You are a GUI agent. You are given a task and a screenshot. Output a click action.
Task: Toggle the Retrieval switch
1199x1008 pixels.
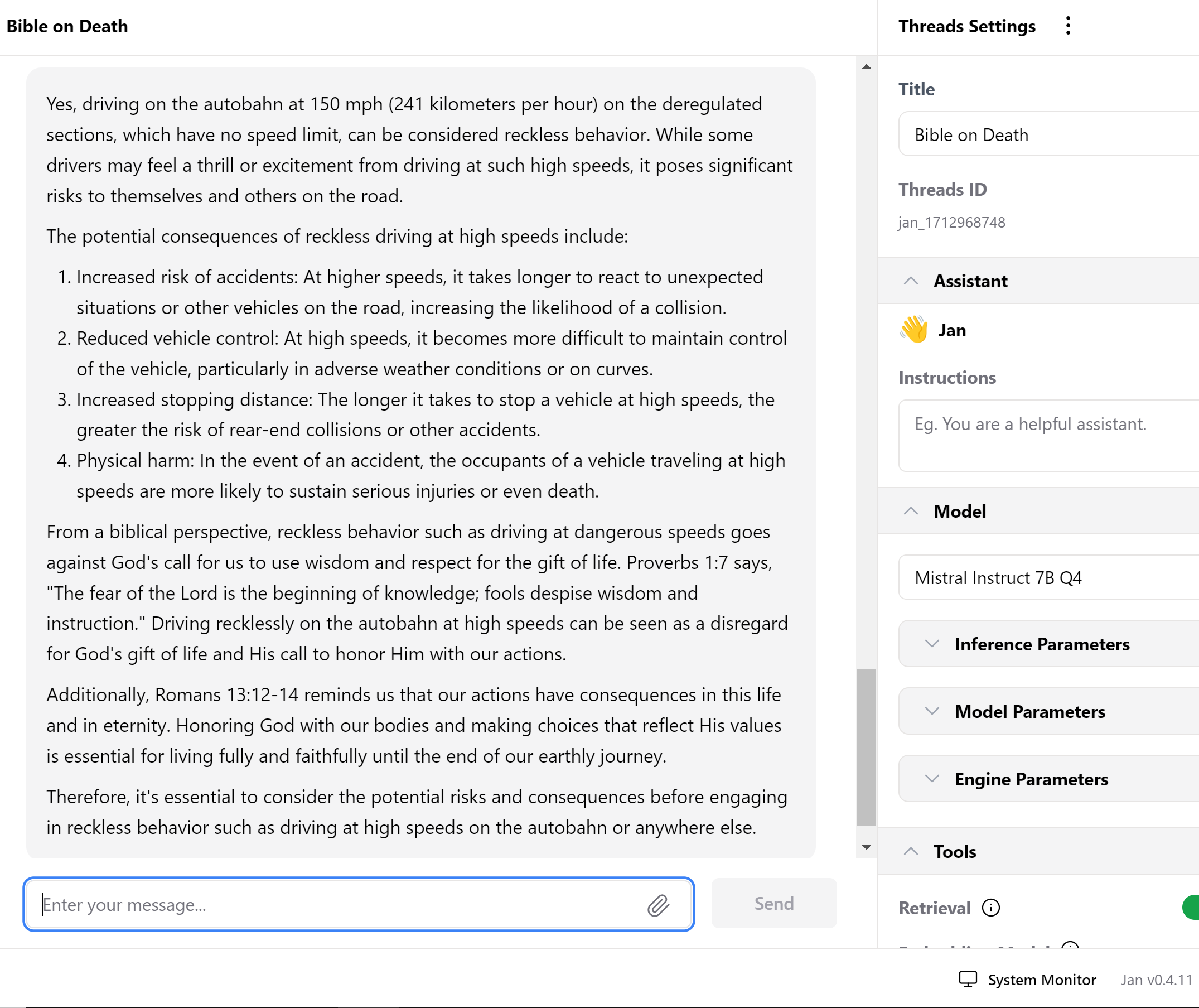coord(1191,908)
